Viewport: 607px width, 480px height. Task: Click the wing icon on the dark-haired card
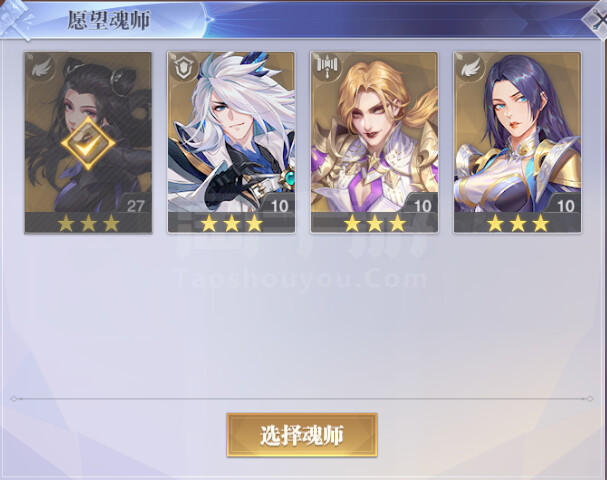pos(41,69)
